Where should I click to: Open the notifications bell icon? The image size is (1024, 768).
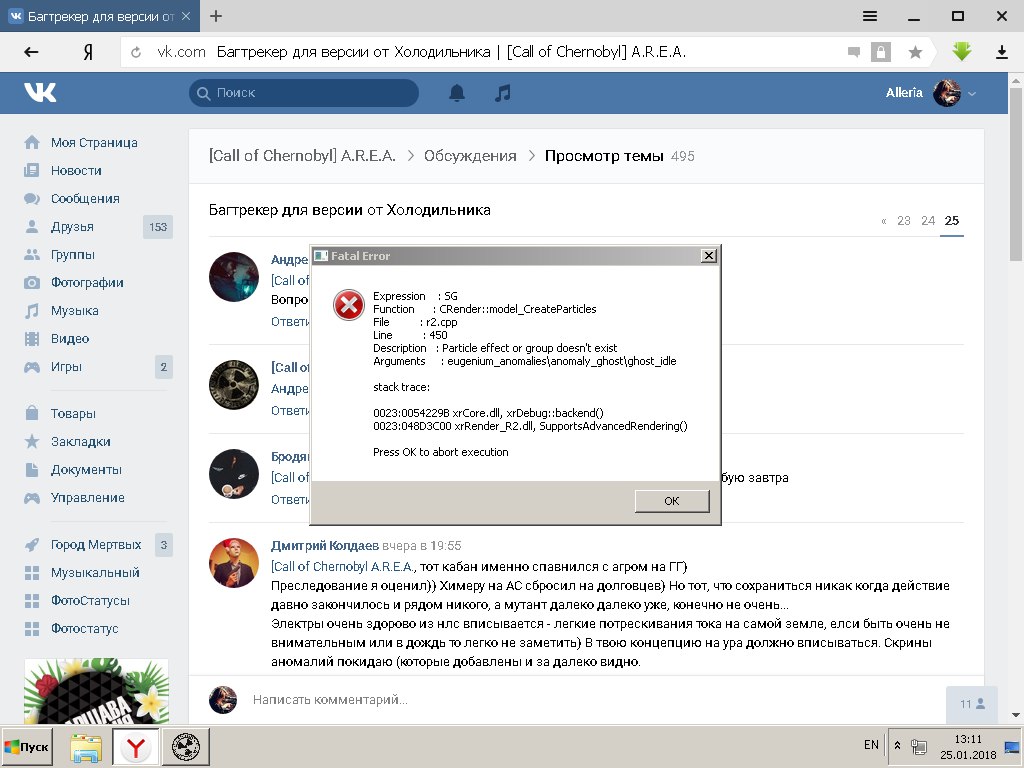457,93
